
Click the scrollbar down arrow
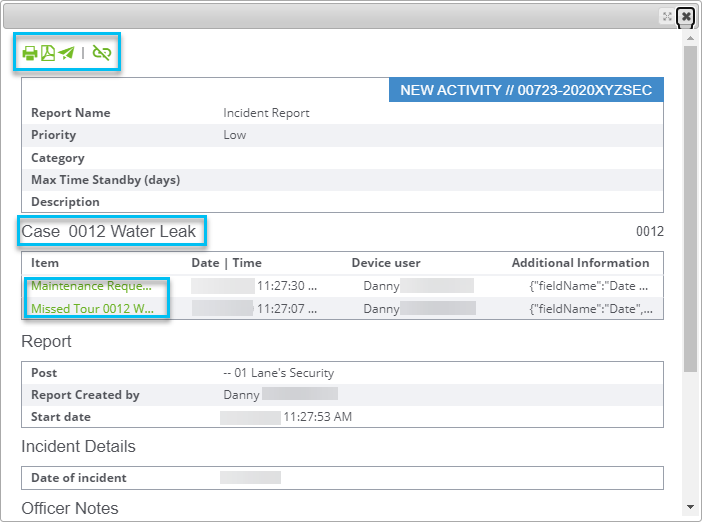pos(690,507)
